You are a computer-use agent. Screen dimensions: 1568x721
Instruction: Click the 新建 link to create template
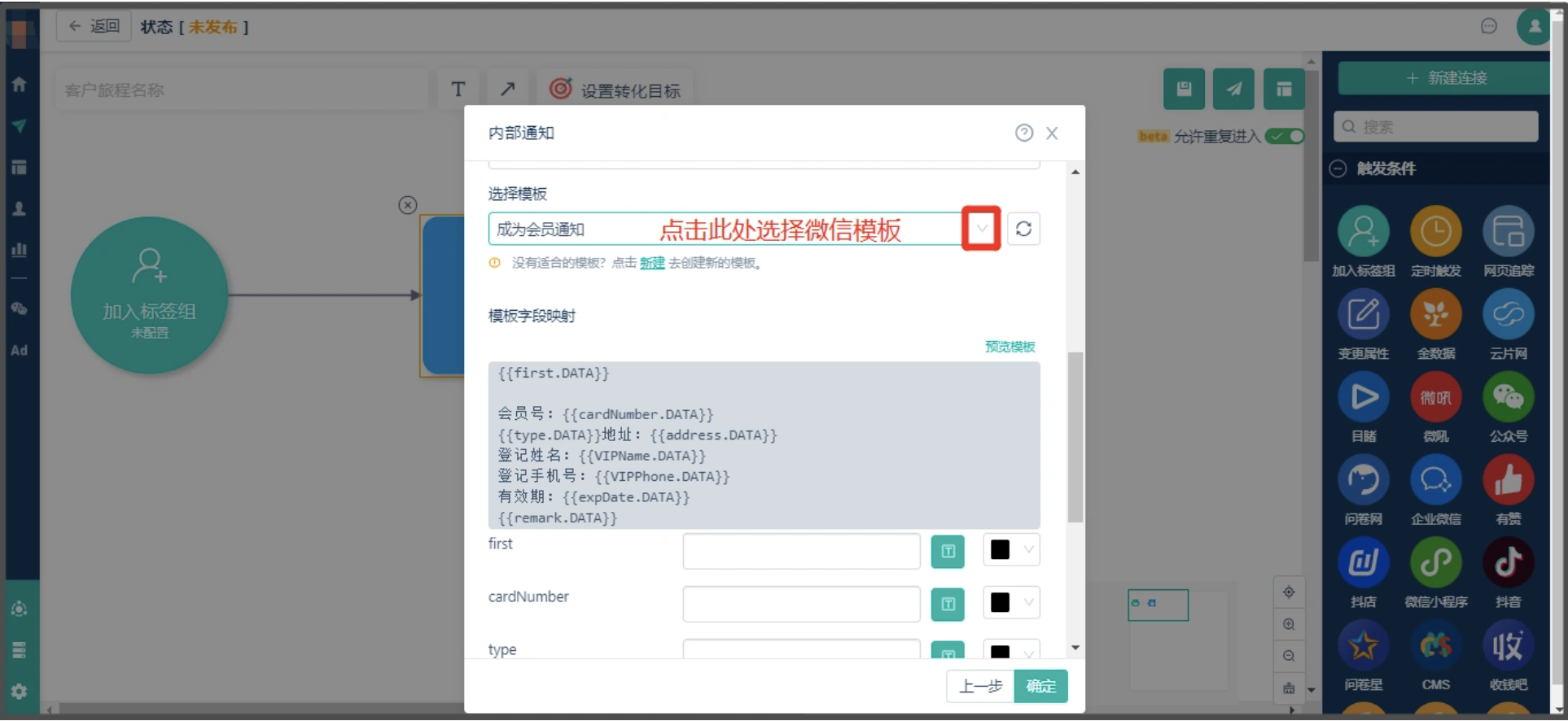coord(652,263)
